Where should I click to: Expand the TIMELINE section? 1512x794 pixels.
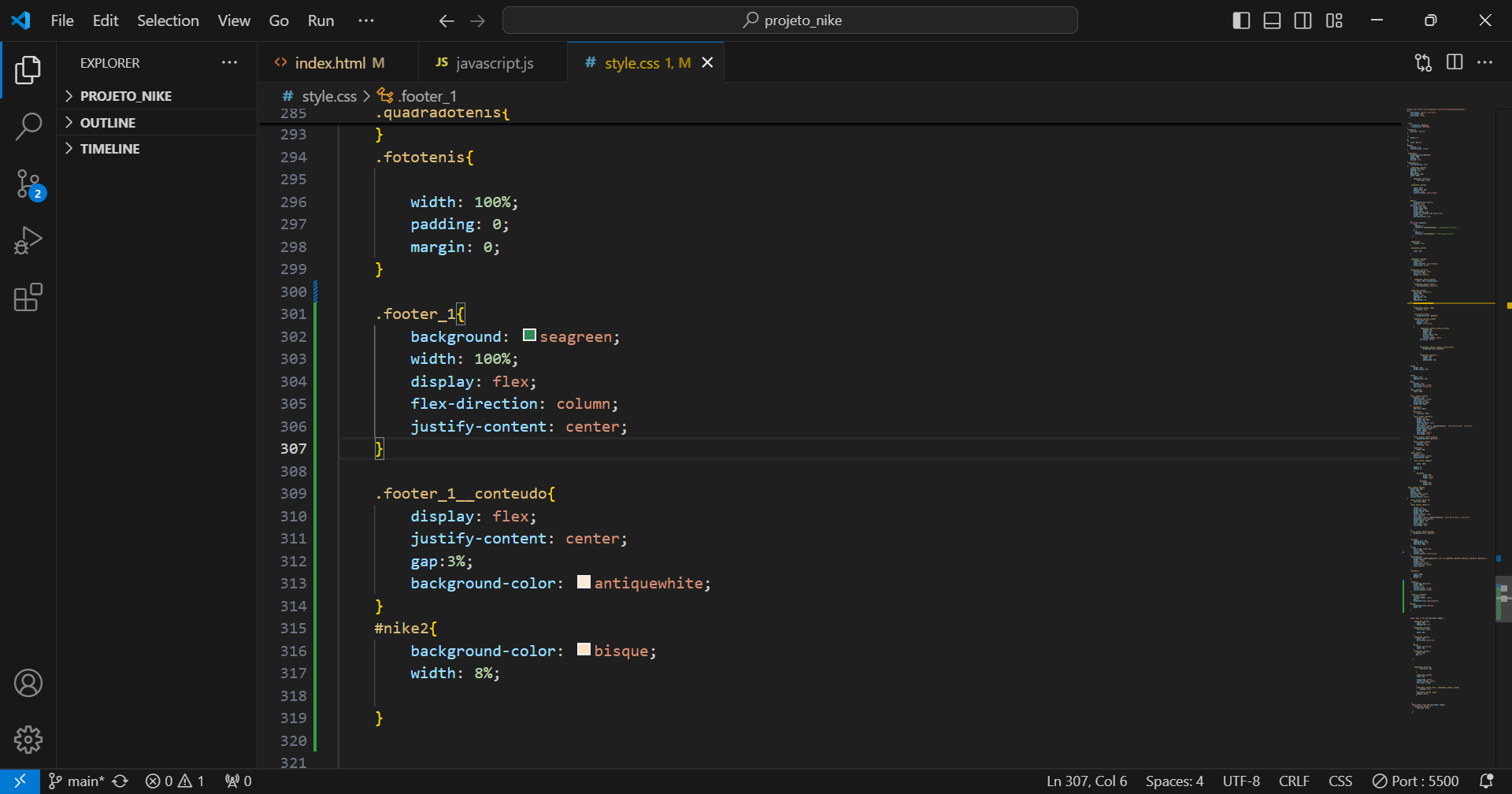pyautogui.click(x=157, y=149)
